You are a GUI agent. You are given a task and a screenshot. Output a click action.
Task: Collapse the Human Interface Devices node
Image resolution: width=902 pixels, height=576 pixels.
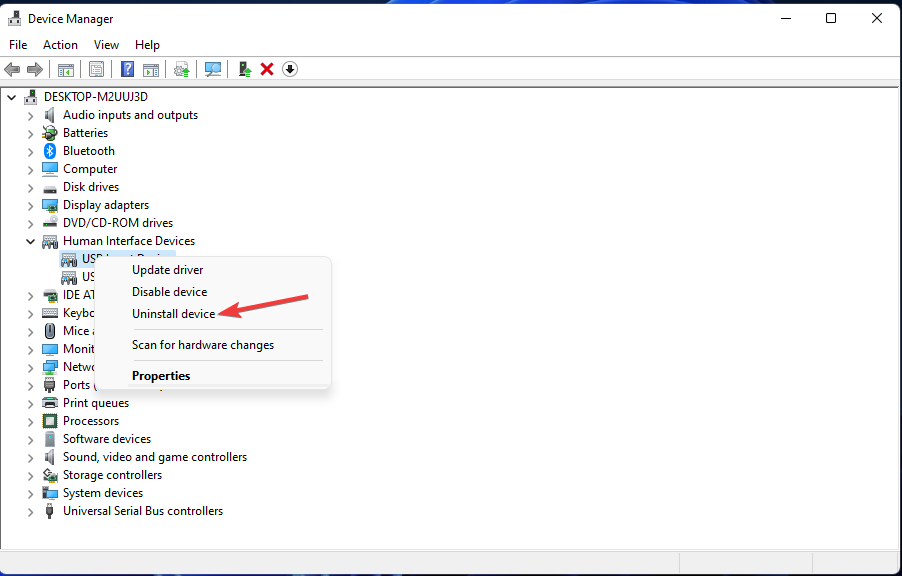tap(30, 240)
